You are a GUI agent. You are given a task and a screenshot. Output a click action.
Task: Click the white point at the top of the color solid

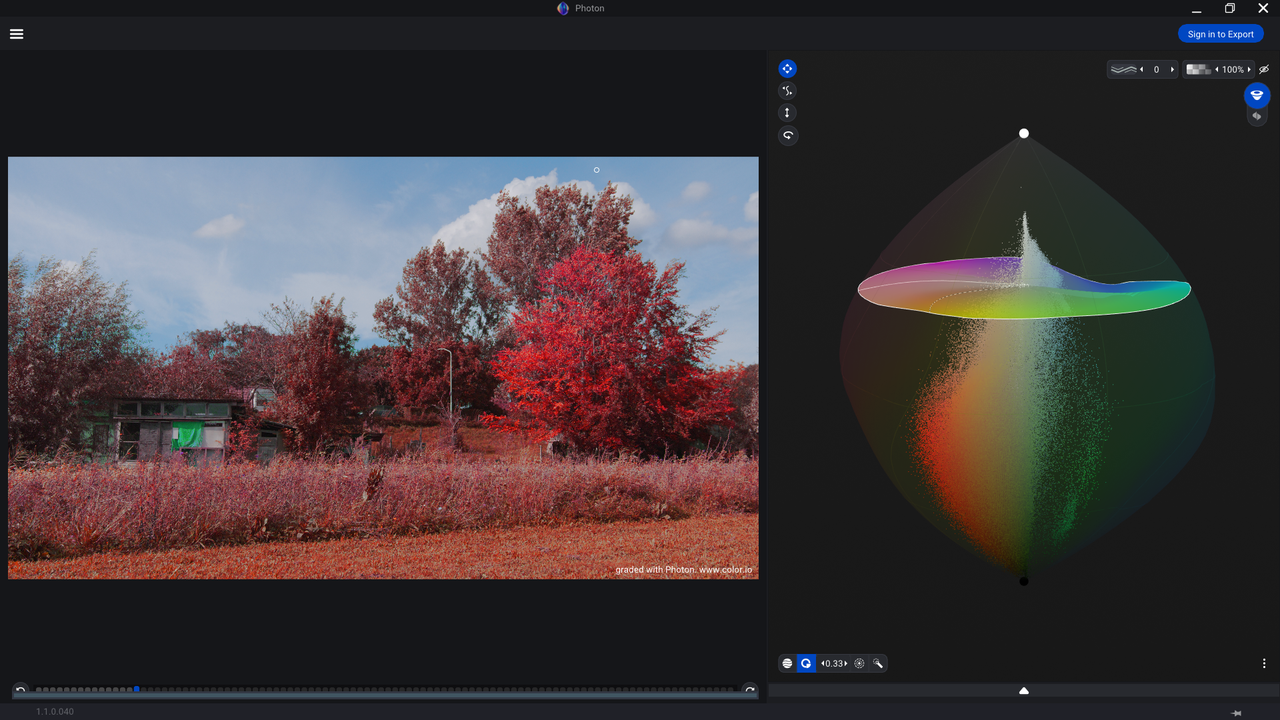1024,133
